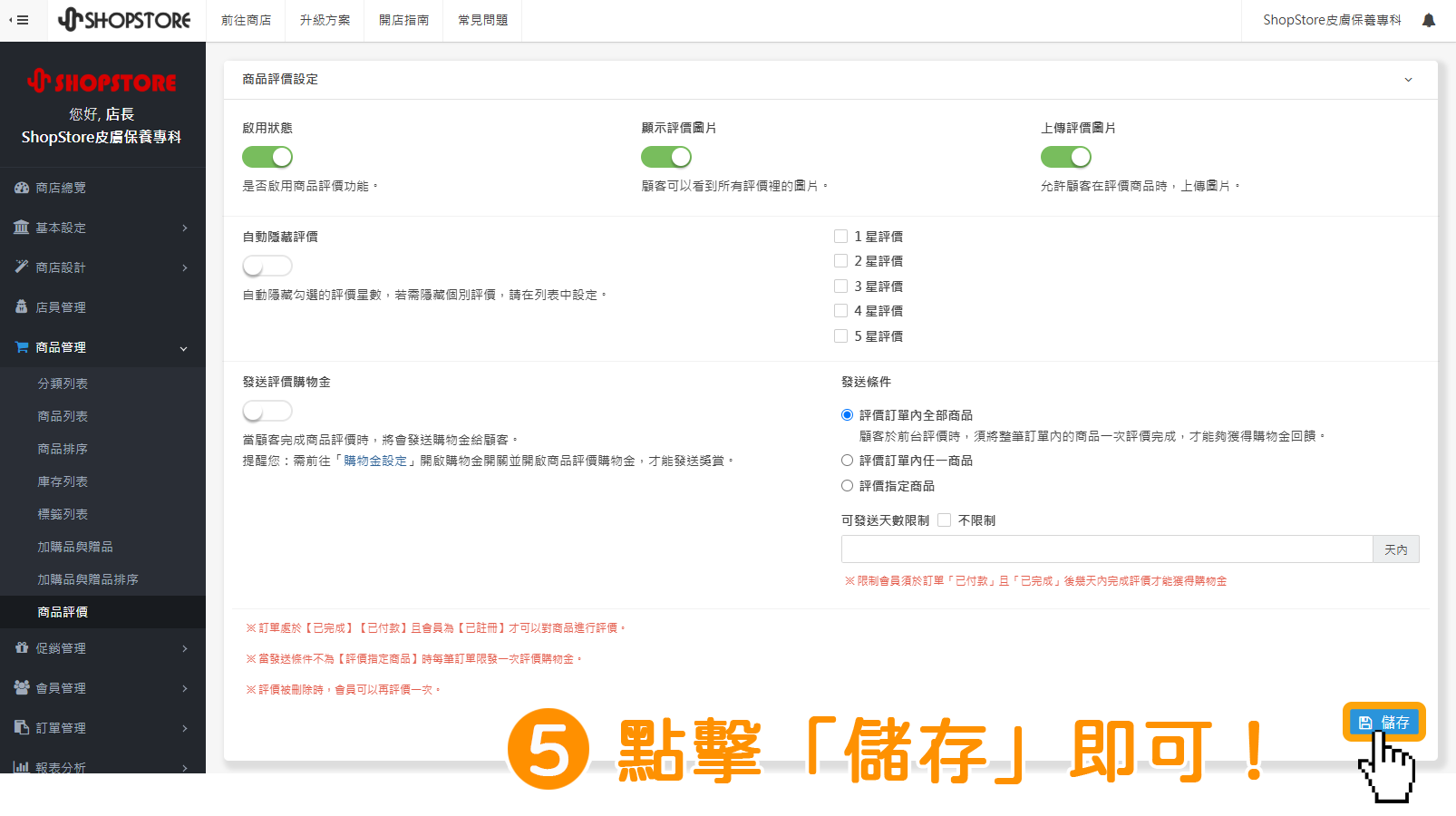The width and height of the screenshot is (1456, 816).
Task: Click ShopStore皮膚保養專科 account name
Action: (x=1332, y=20)
